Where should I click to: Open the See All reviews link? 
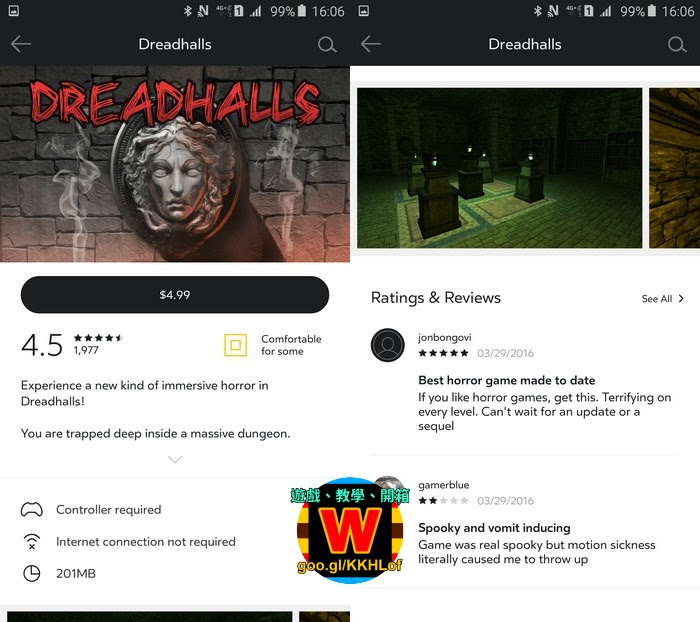tap(657, 299)
